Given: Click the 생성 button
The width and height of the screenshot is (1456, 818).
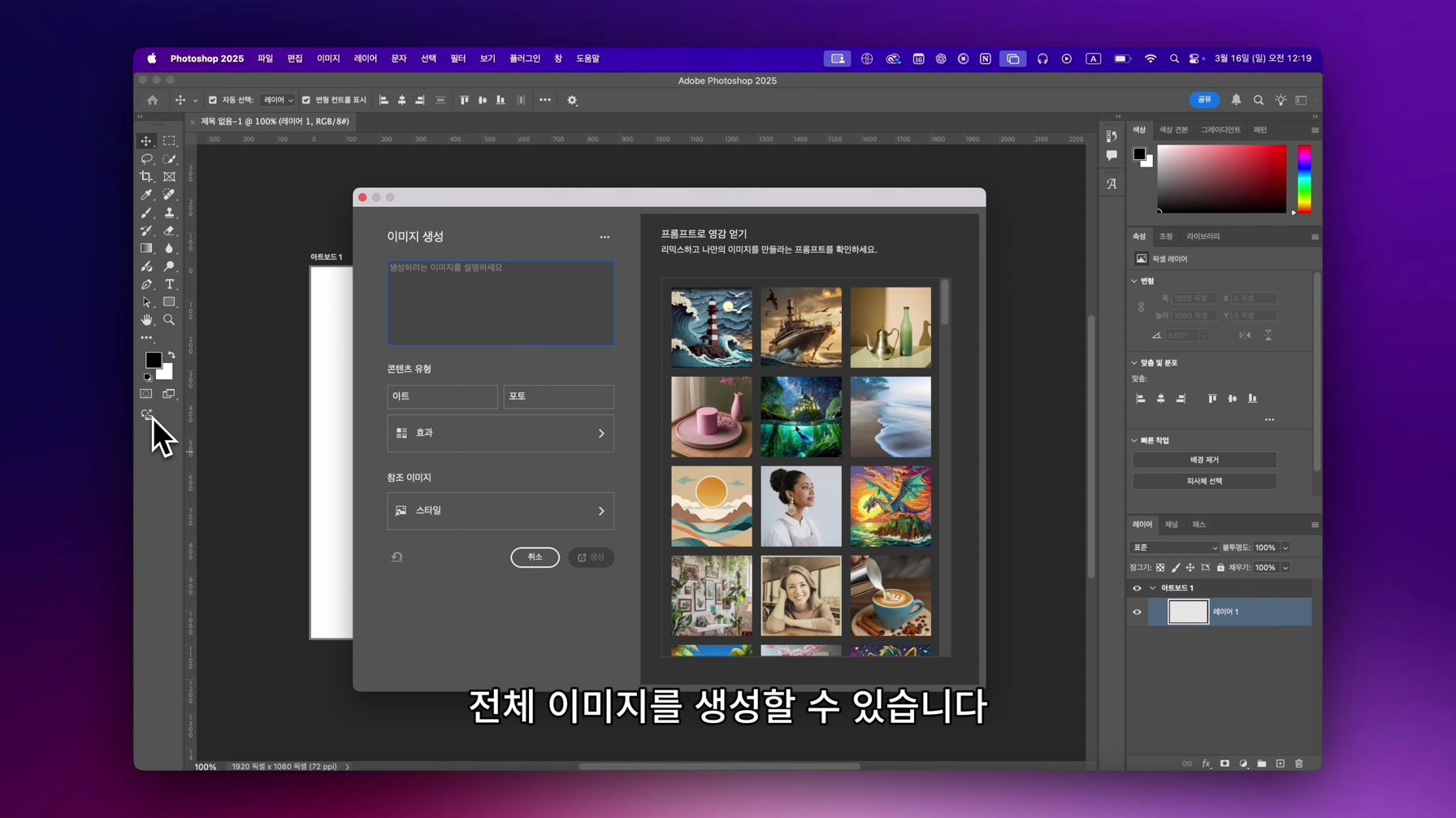Looking at the screenshot, I should [591, 557].
